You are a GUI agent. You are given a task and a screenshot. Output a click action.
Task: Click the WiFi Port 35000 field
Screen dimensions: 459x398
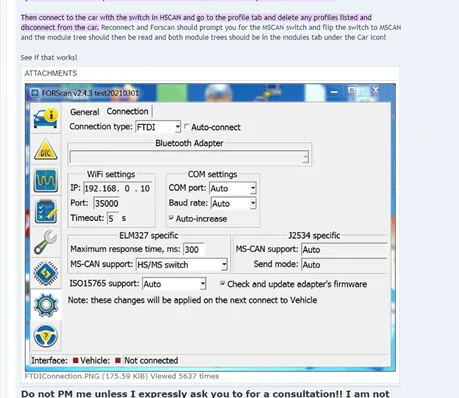coord(106,203)
